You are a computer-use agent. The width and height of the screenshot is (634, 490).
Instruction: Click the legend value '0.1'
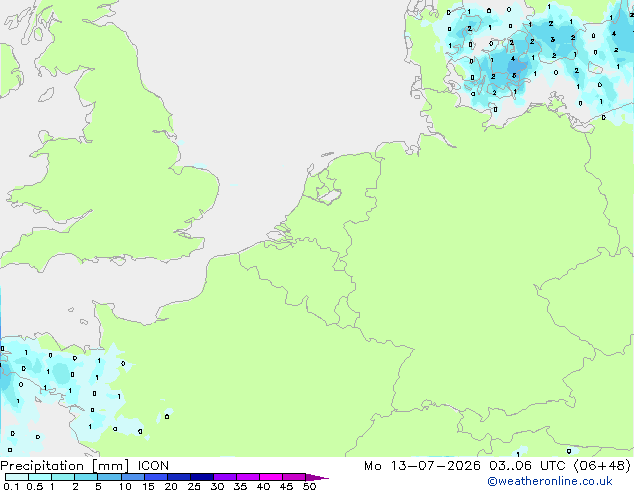coord(11,486)
